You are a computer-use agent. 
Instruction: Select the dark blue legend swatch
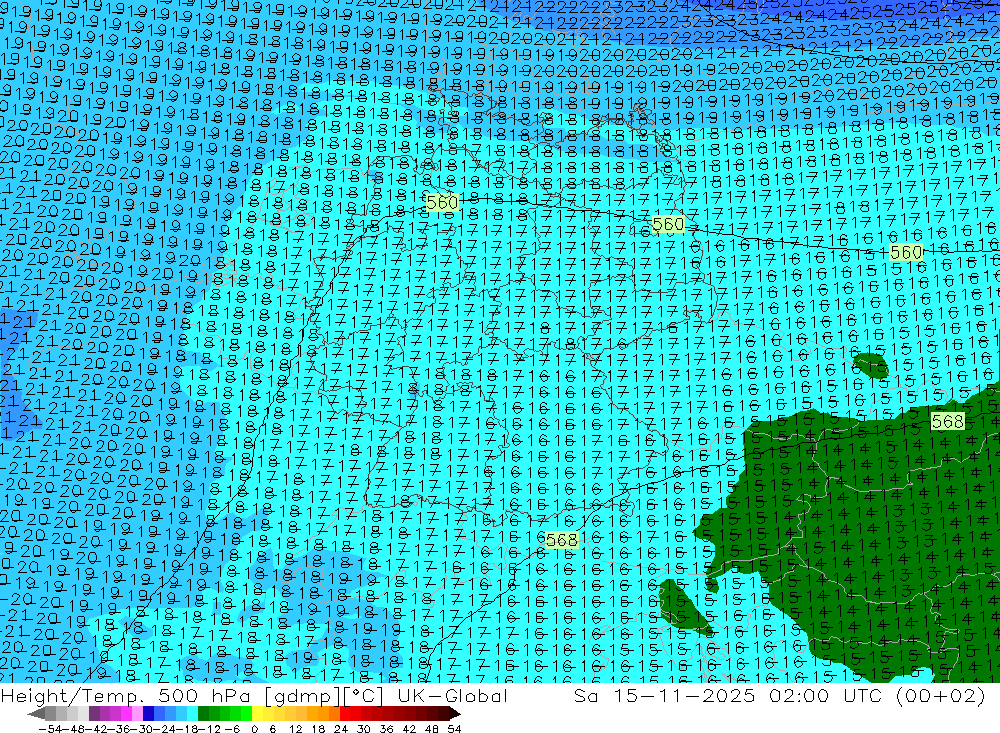click(148, 714)
